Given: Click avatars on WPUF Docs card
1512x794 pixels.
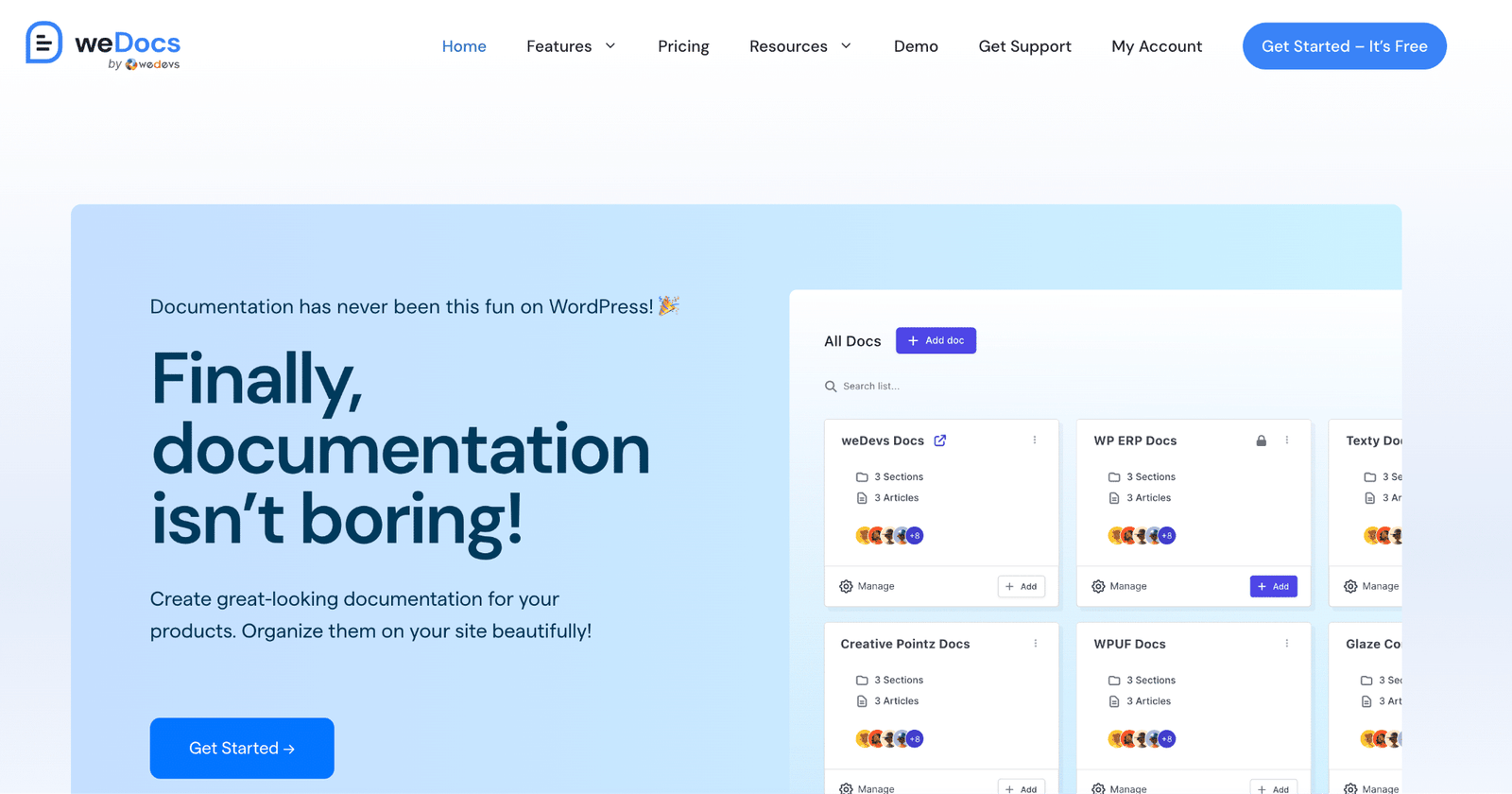Looking at the screenshot, I should pos(1142,738).
